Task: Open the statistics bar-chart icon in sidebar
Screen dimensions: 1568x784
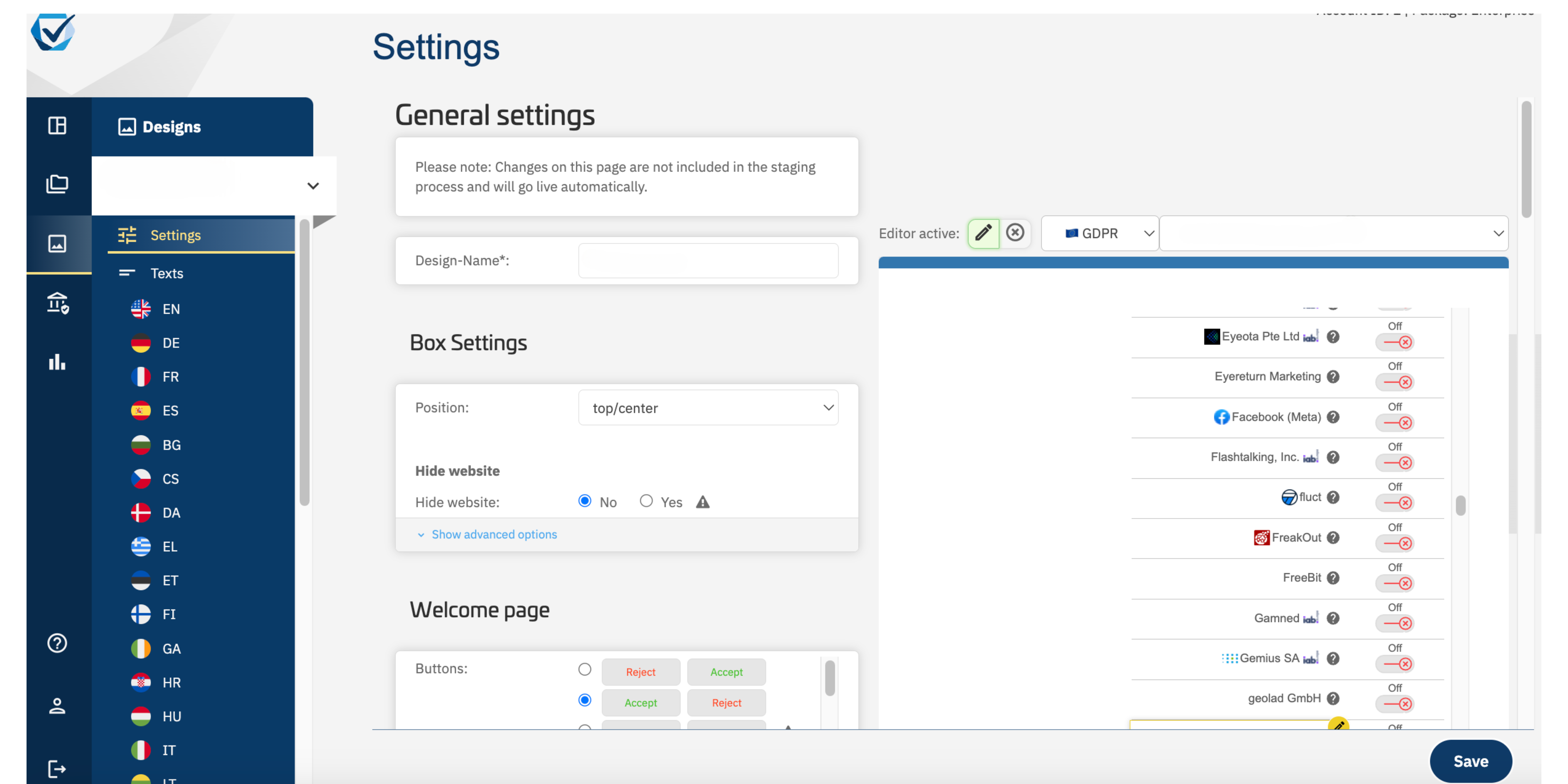Action: pyautogui.click(x=57, y=362)
